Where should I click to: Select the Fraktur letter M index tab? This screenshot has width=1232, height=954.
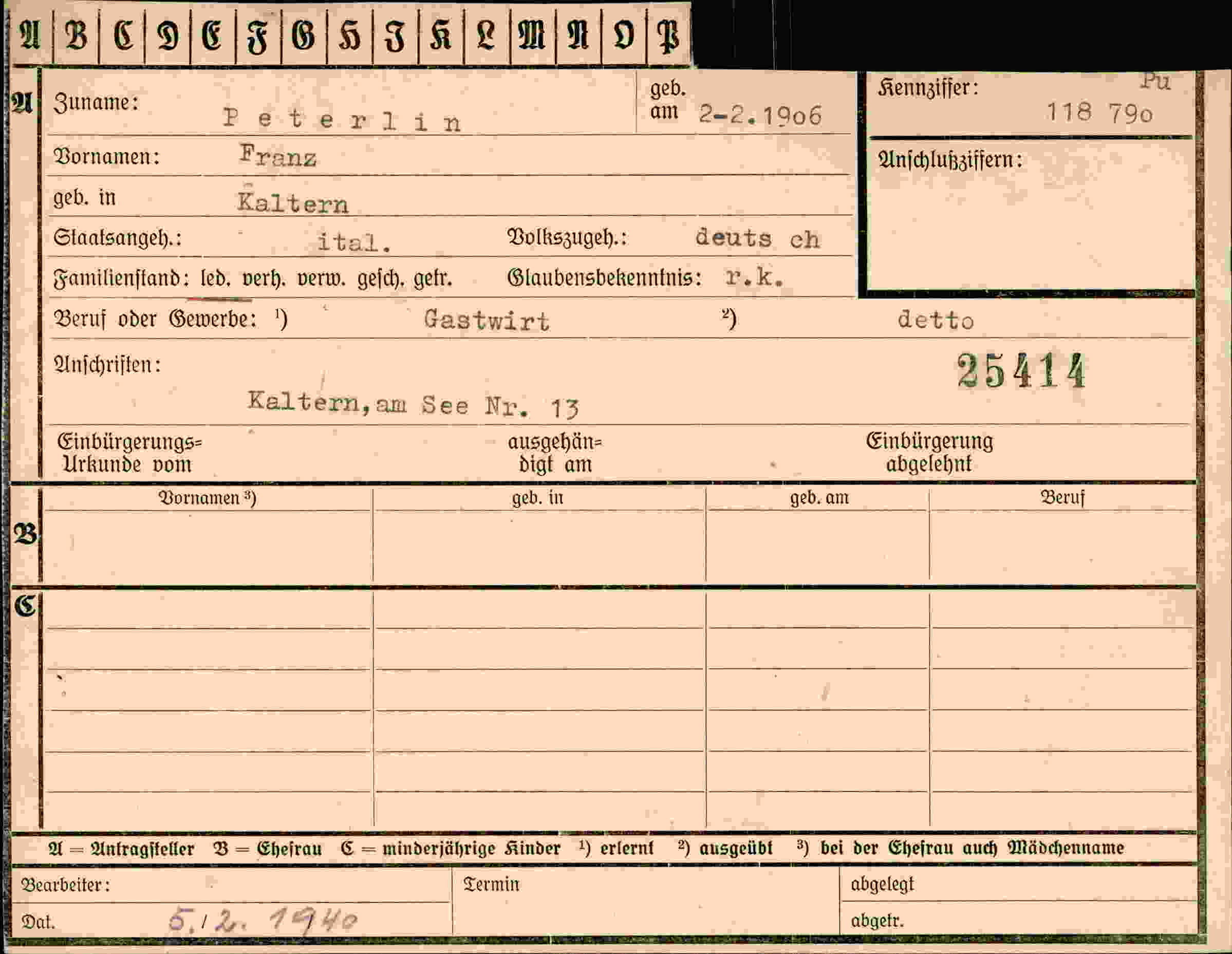[532, 35]
